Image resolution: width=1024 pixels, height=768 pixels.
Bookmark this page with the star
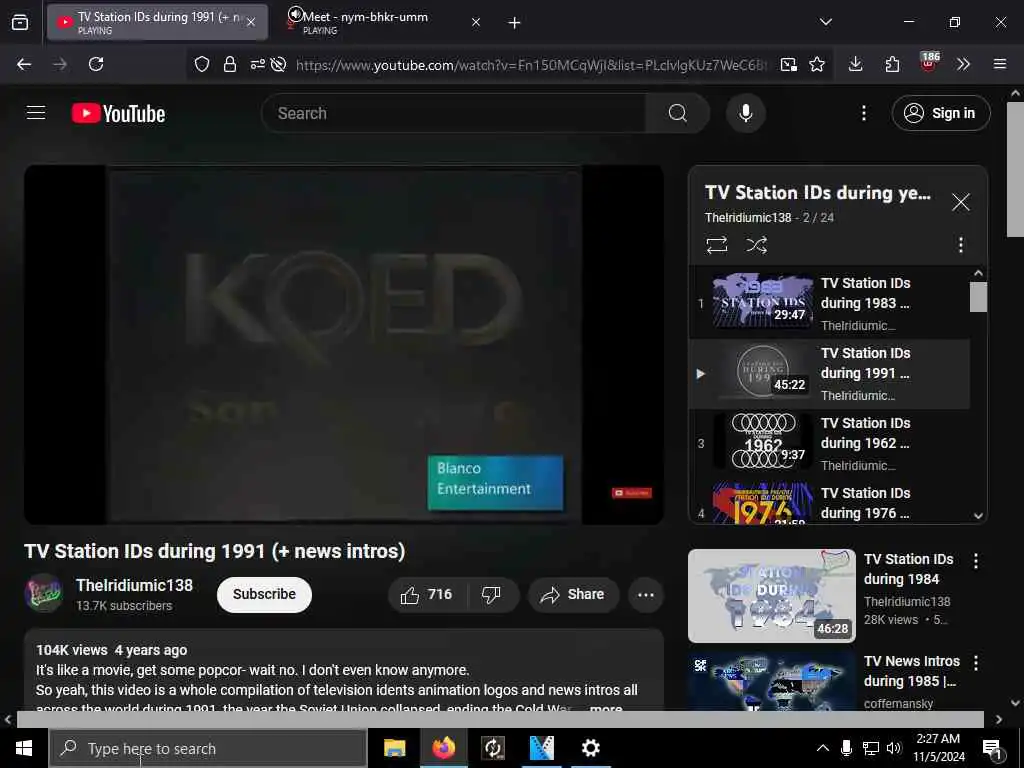click(x=816, y=64)
